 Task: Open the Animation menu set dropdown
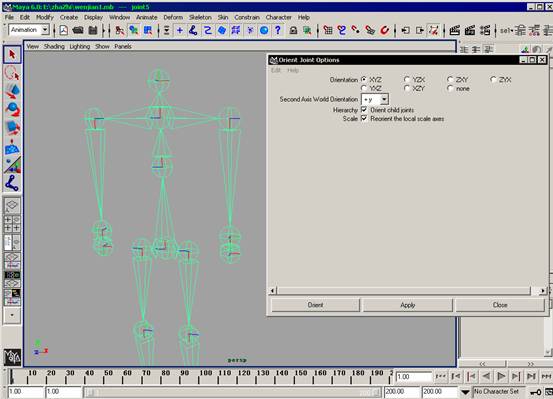point(29,30)
